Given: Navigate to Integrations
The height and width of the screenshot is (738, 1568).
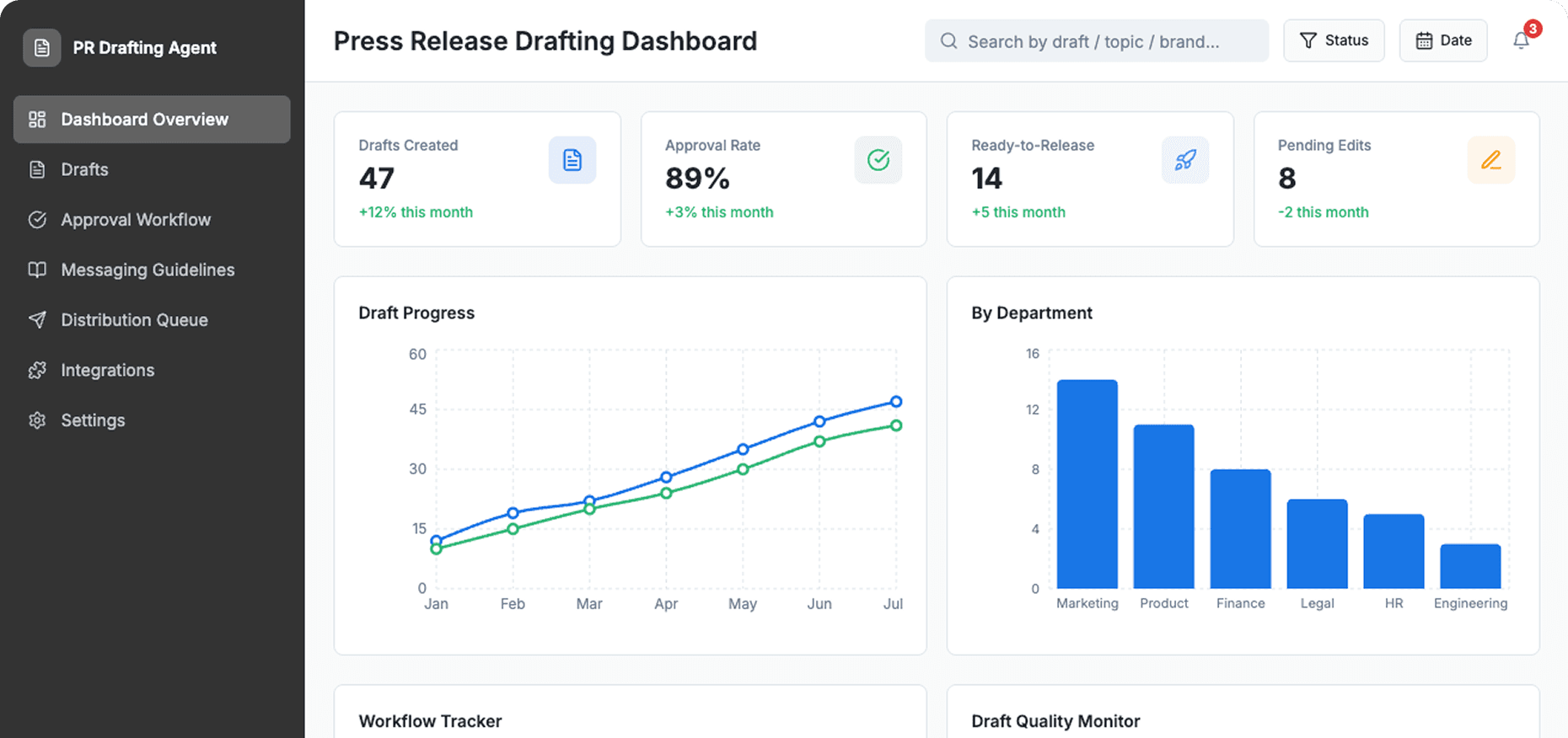Looking at the screenshot, I should 152,370.
